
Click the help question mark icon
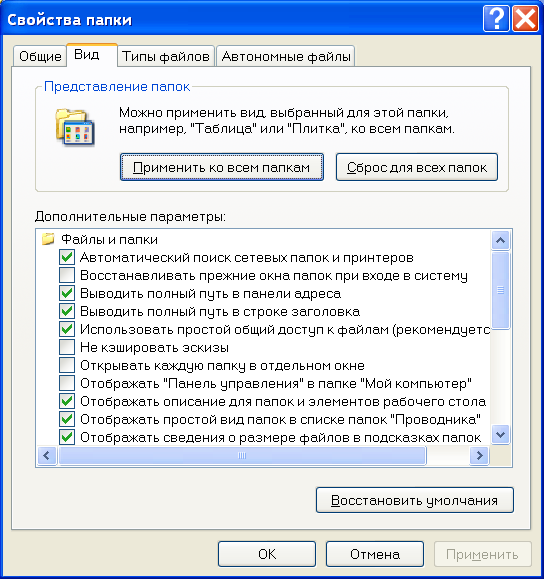496,18
